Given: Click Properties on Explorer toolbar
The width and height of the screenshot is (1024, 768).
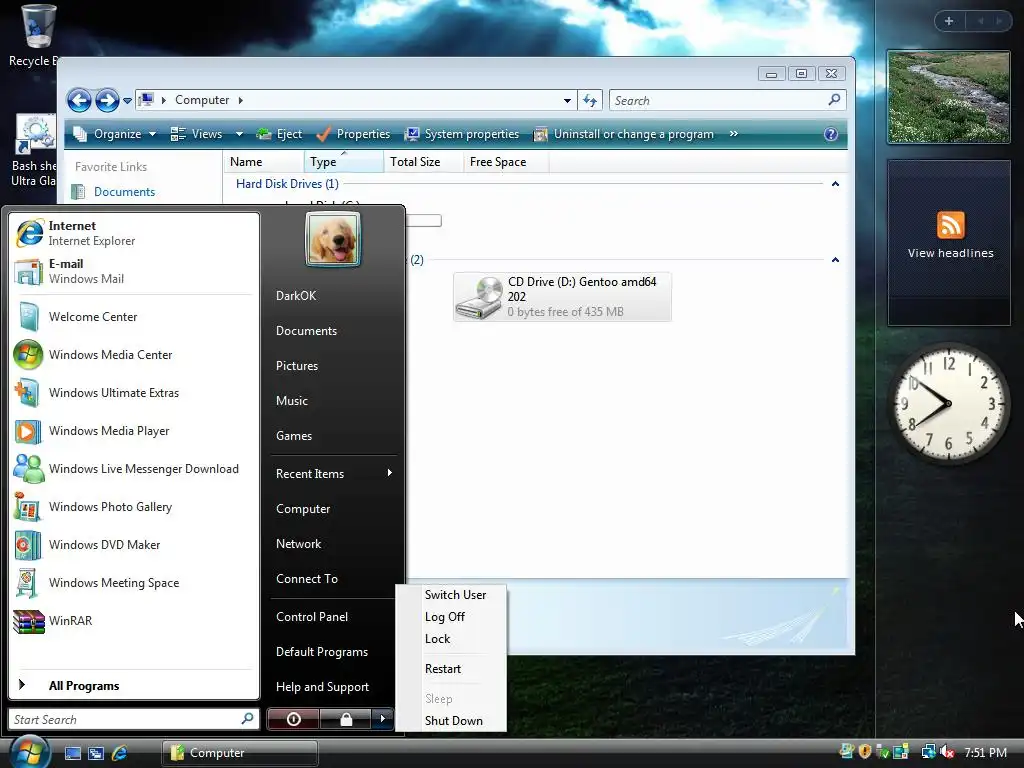Looking at the screenshot, I should tap(353, 134).
